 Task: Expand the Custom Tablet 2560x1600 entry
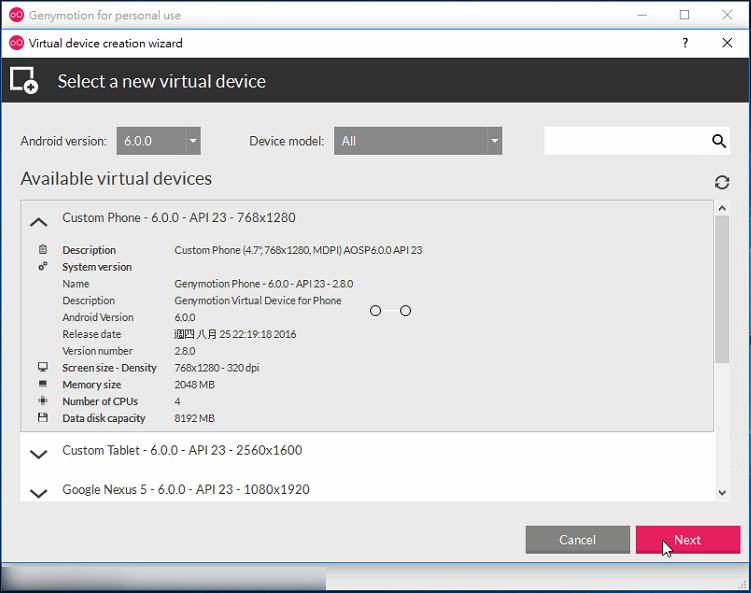click(38, 454)
